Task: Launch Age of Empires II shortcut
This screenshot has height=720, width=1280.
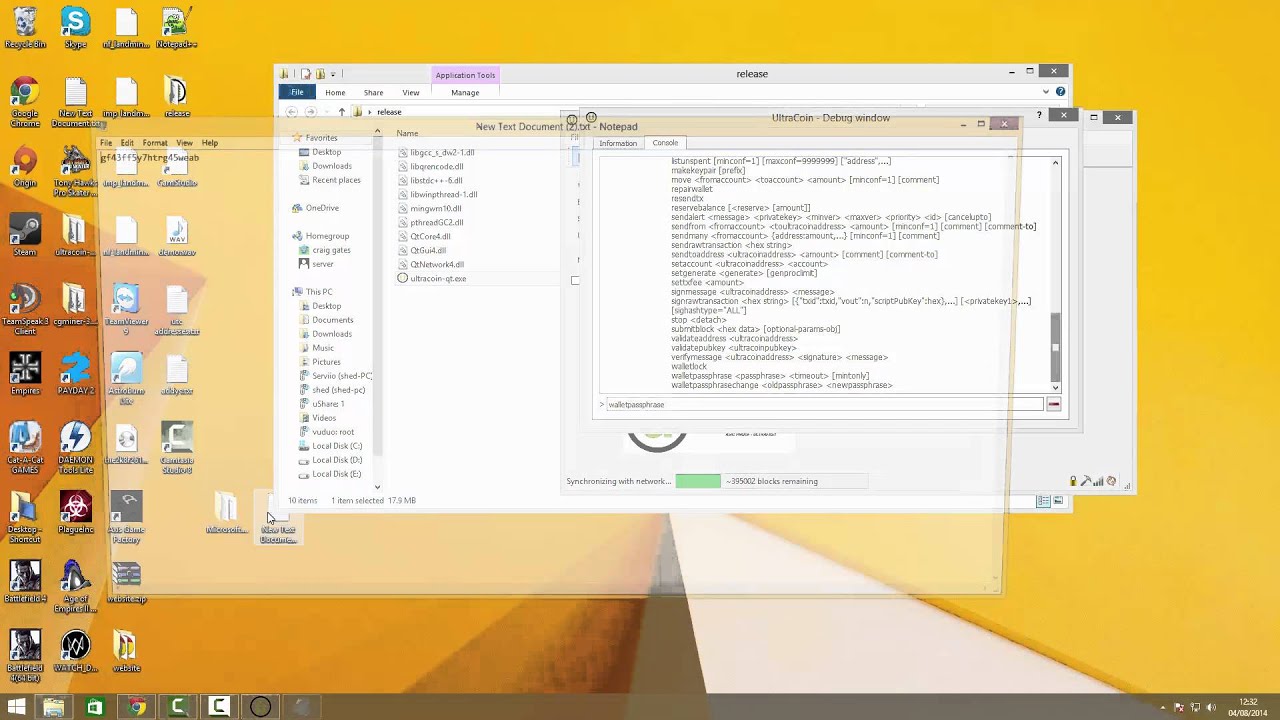Action: pos(75,588)
